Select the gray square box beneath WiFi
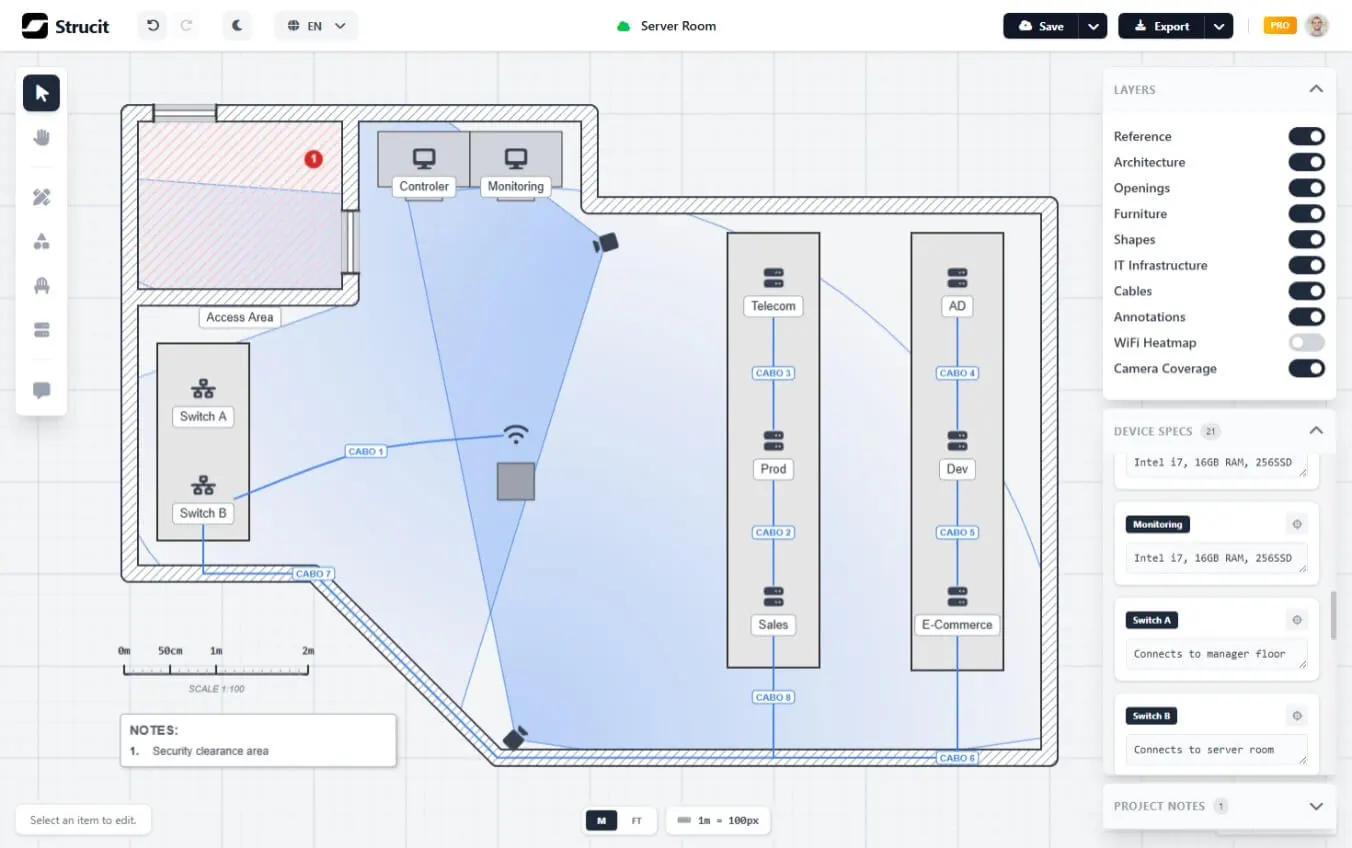 click(x=516, y=481)
